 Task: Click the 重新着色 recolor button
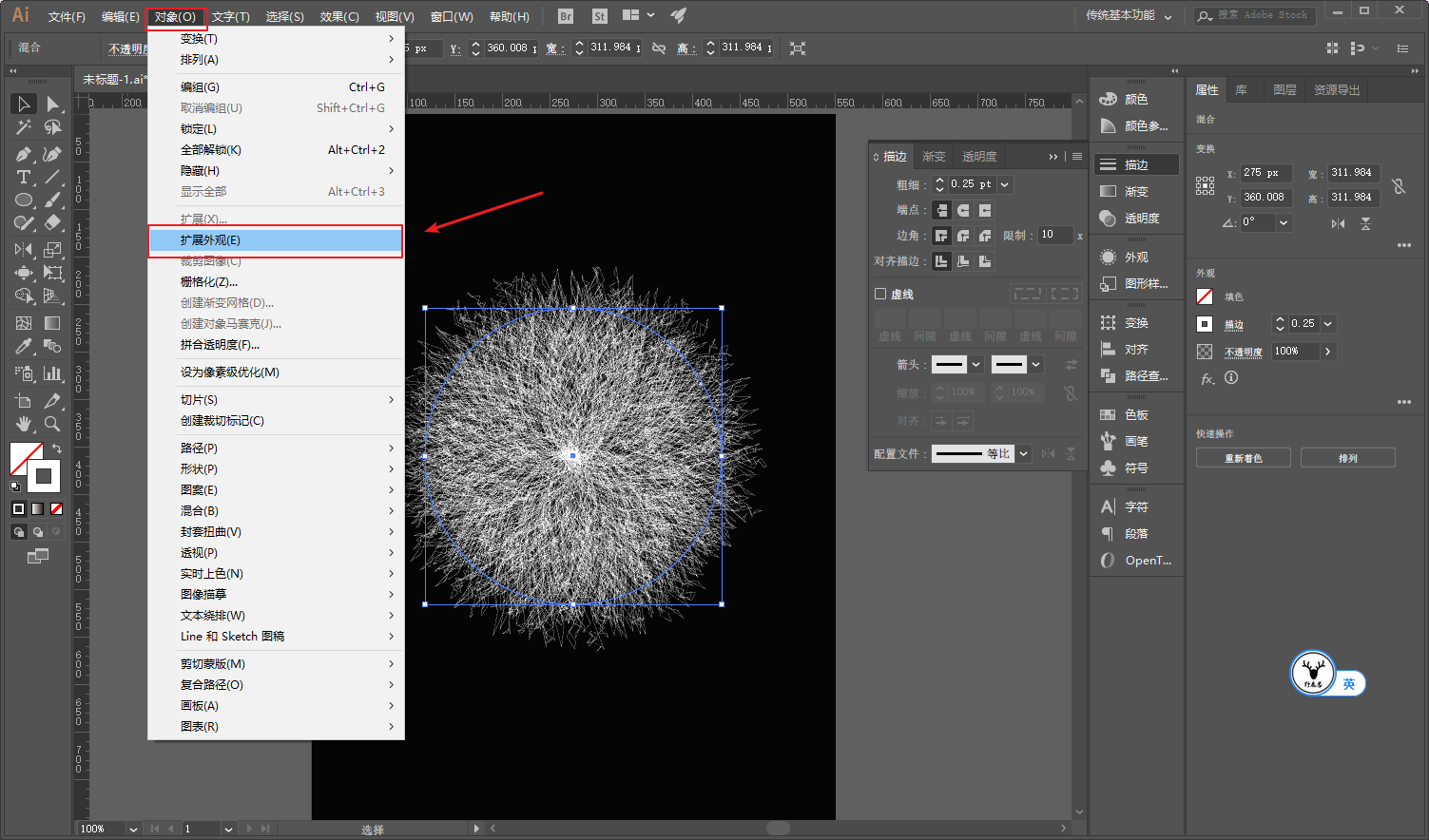pos(1243,458)
